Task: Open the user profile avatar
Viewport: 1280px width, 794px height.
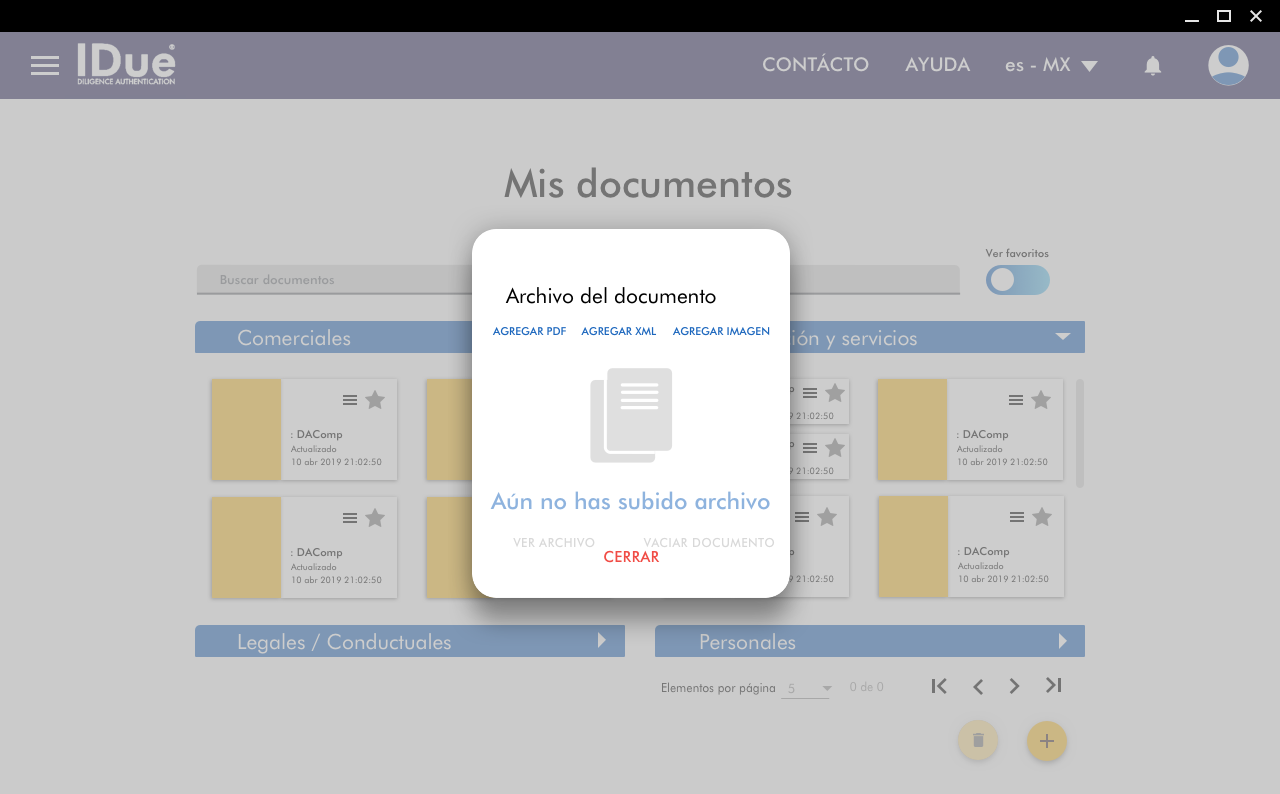Action: click(x=1227, y=66)
